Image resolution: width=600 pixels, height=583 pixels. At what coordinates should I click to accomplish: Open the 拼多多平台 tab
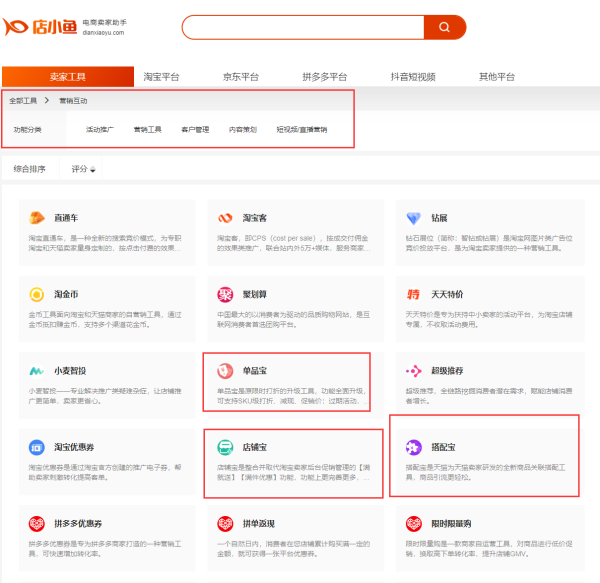[324, 77]
